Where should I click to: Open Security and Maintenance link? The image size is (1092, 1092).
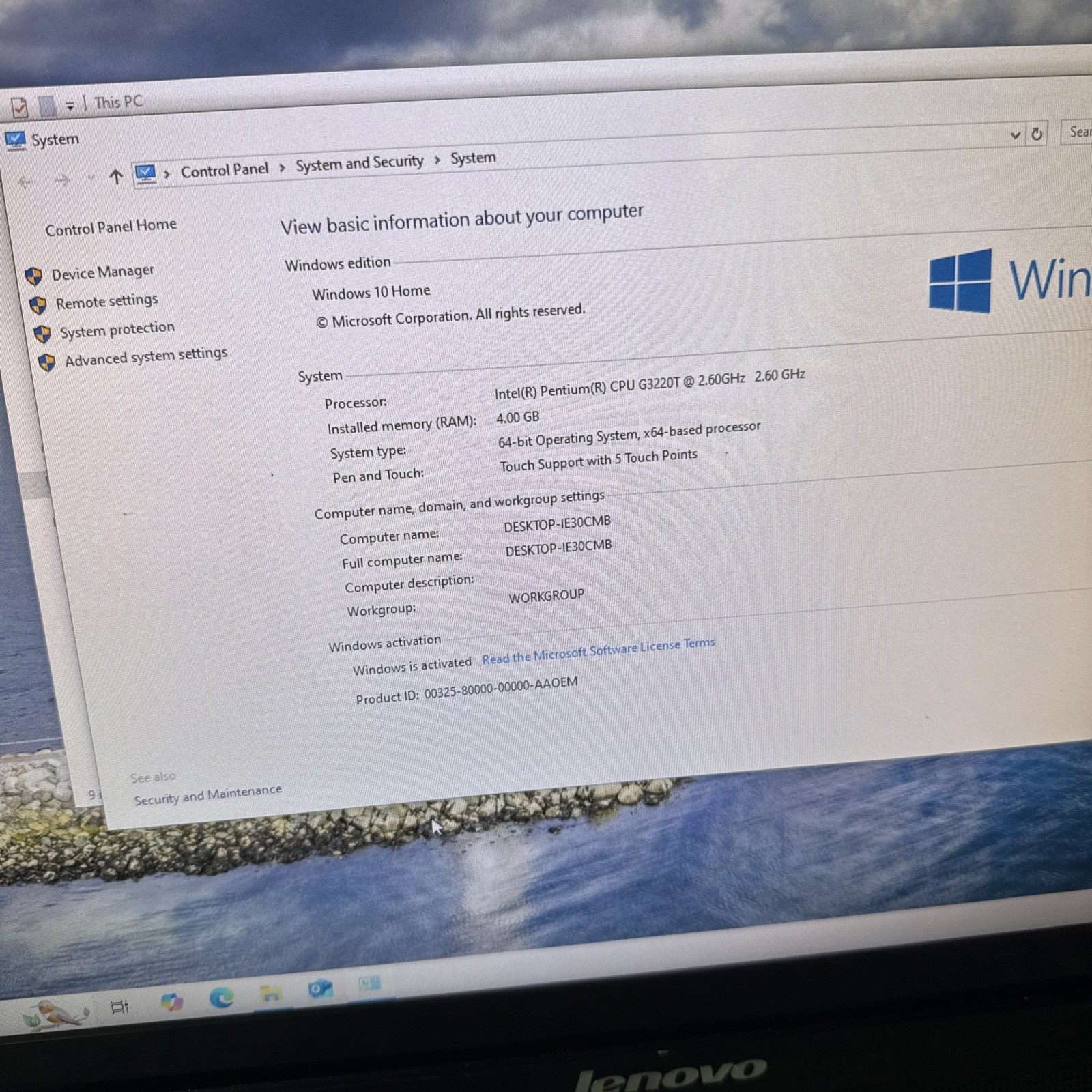(x=207, y=795)
